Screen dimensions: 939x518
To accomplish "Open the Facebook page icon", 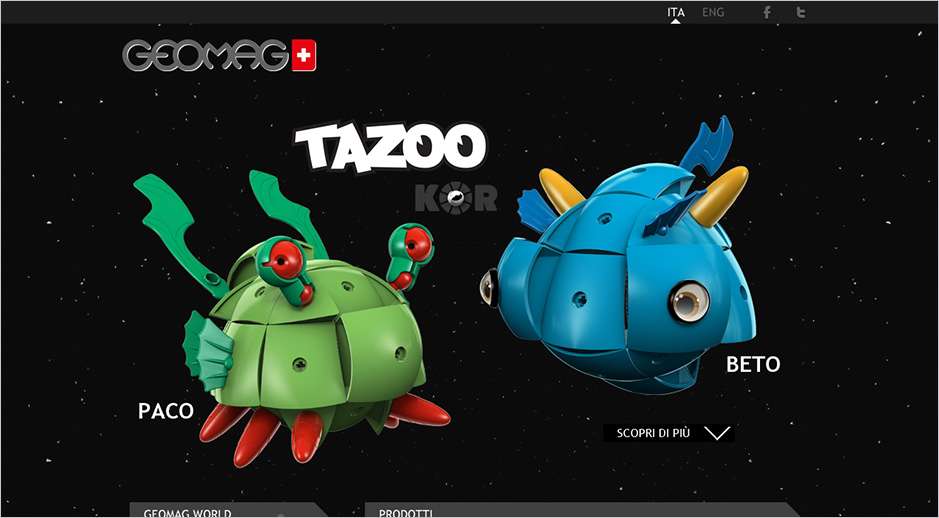I will tap(767, 13).
